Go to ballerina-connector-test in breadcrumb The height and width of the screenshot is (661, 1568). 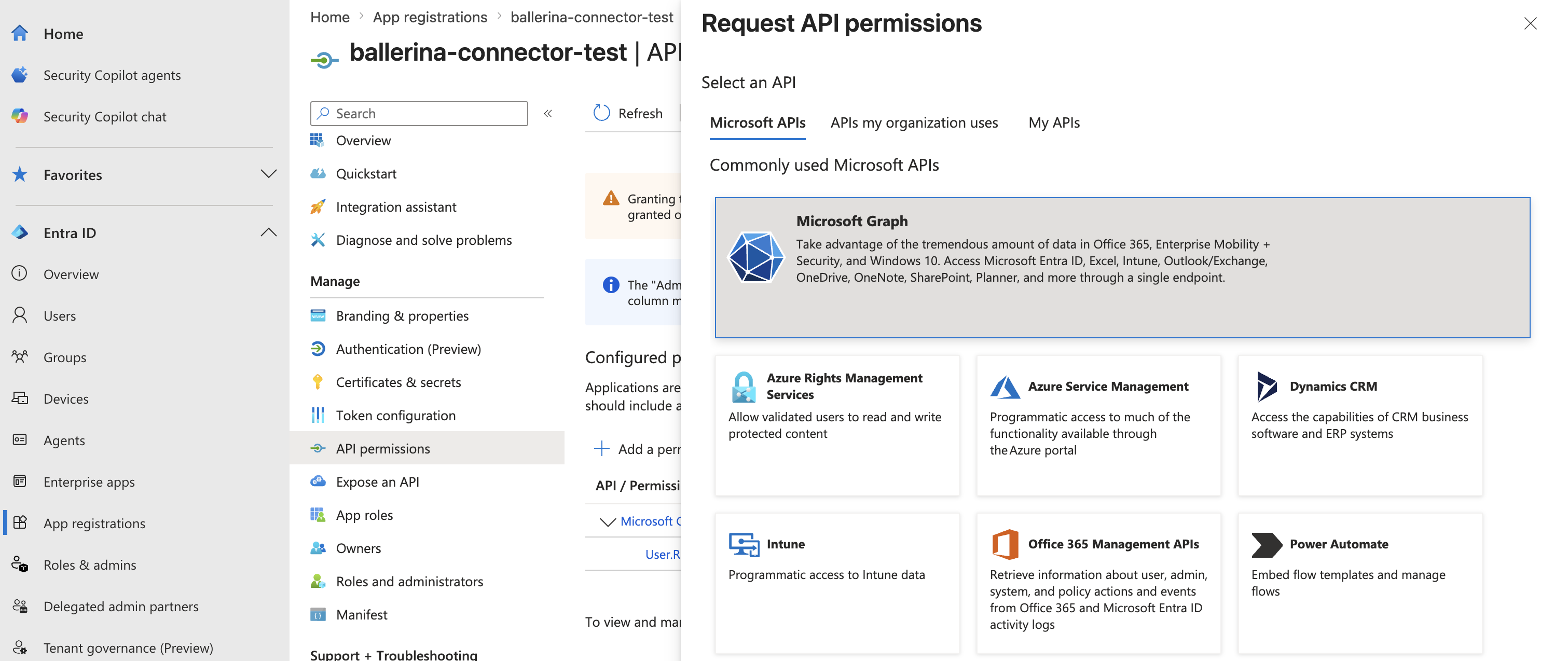tap(592, 17)
